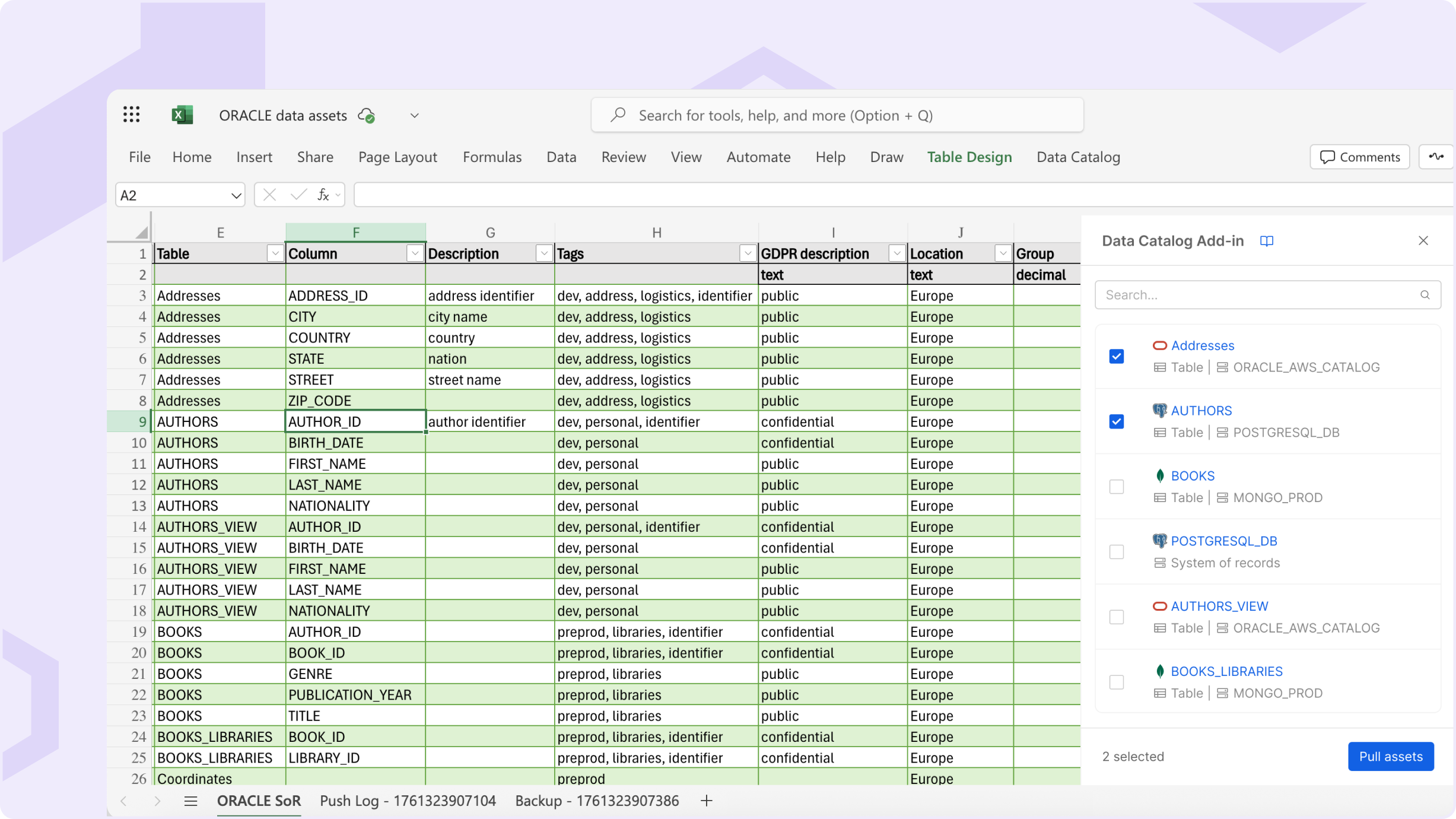The height and width of the screenshot is (819, 1456).
Task: Uncheck the AUTHORS asset checkbox
Action: 1116,421
